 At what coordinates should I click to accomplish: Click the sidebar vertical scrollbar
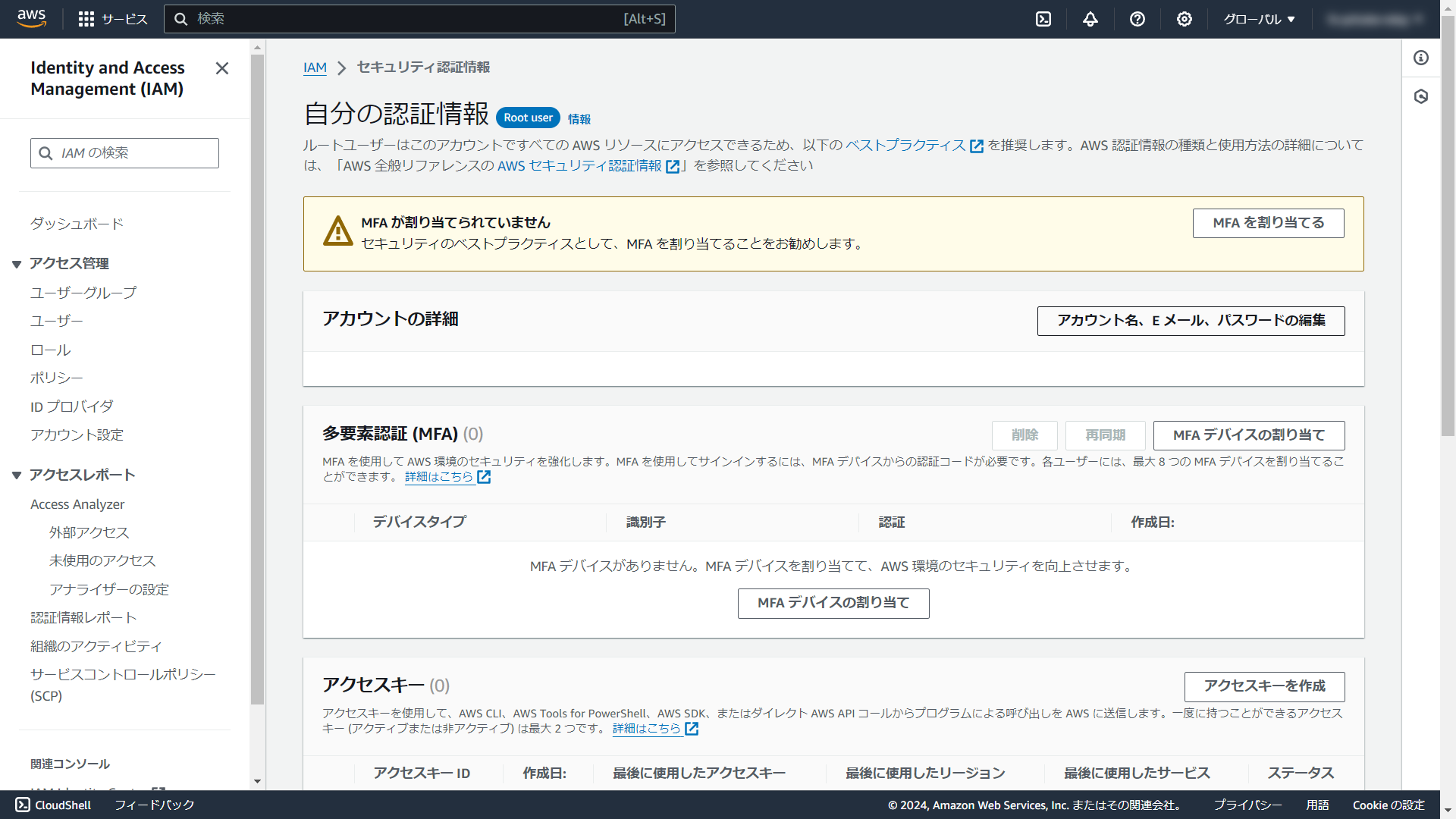point(257,379)
